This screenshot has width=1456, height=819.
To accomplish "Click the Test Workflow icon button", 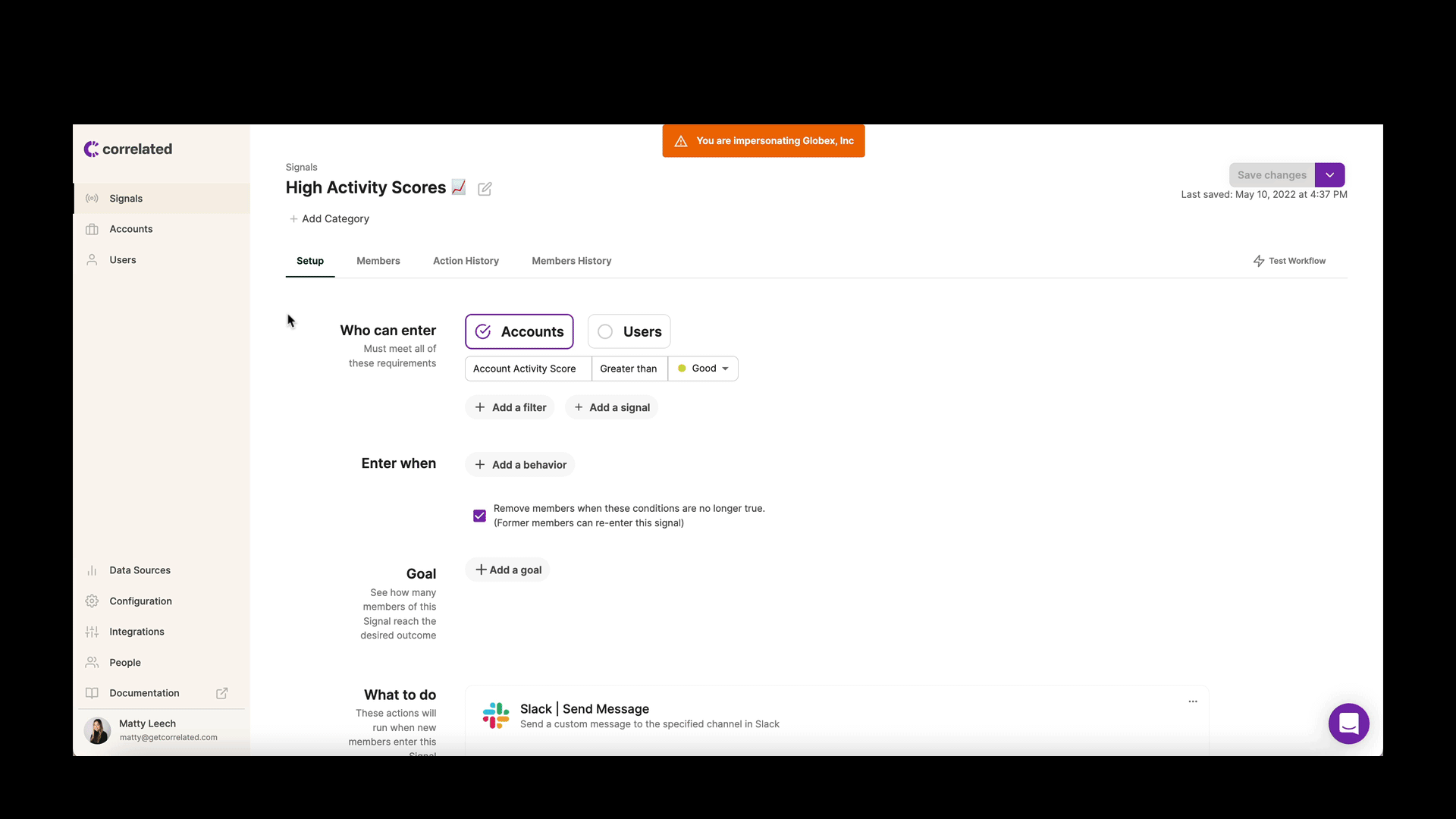I will click(1259, 261).
